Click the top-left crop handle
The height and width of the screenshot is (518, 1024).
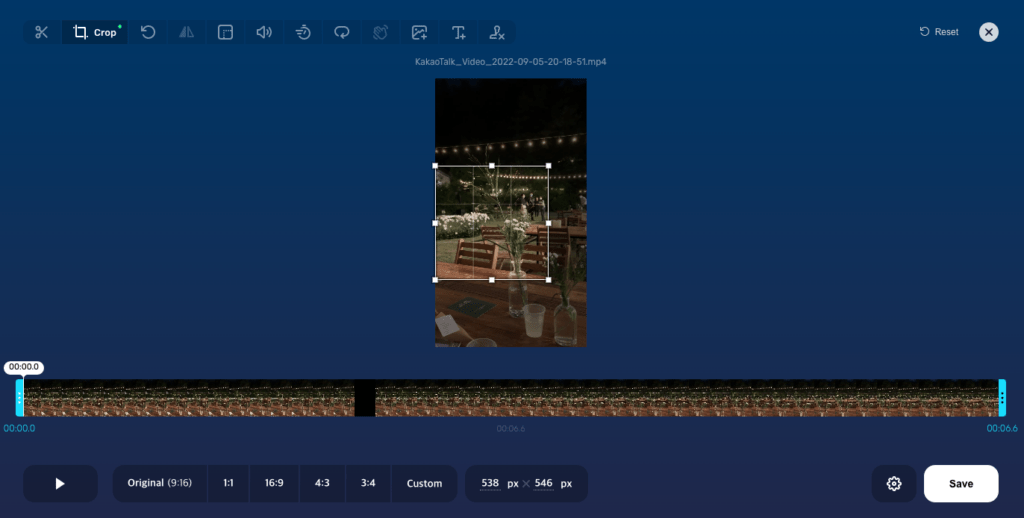(436, 166)
